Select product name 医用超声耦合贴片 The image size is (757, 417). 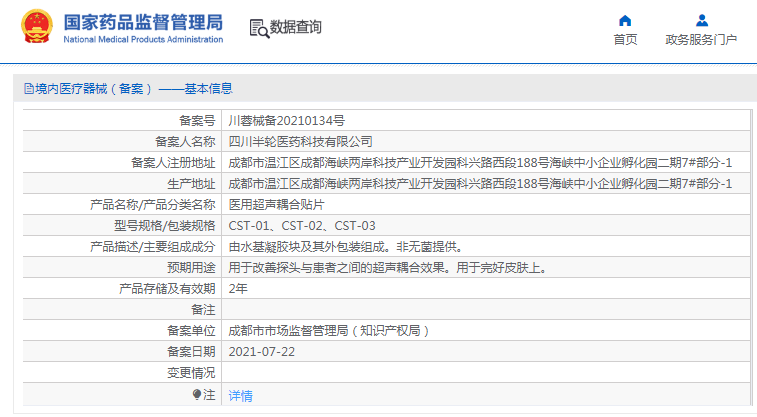[x=276, y=205]
